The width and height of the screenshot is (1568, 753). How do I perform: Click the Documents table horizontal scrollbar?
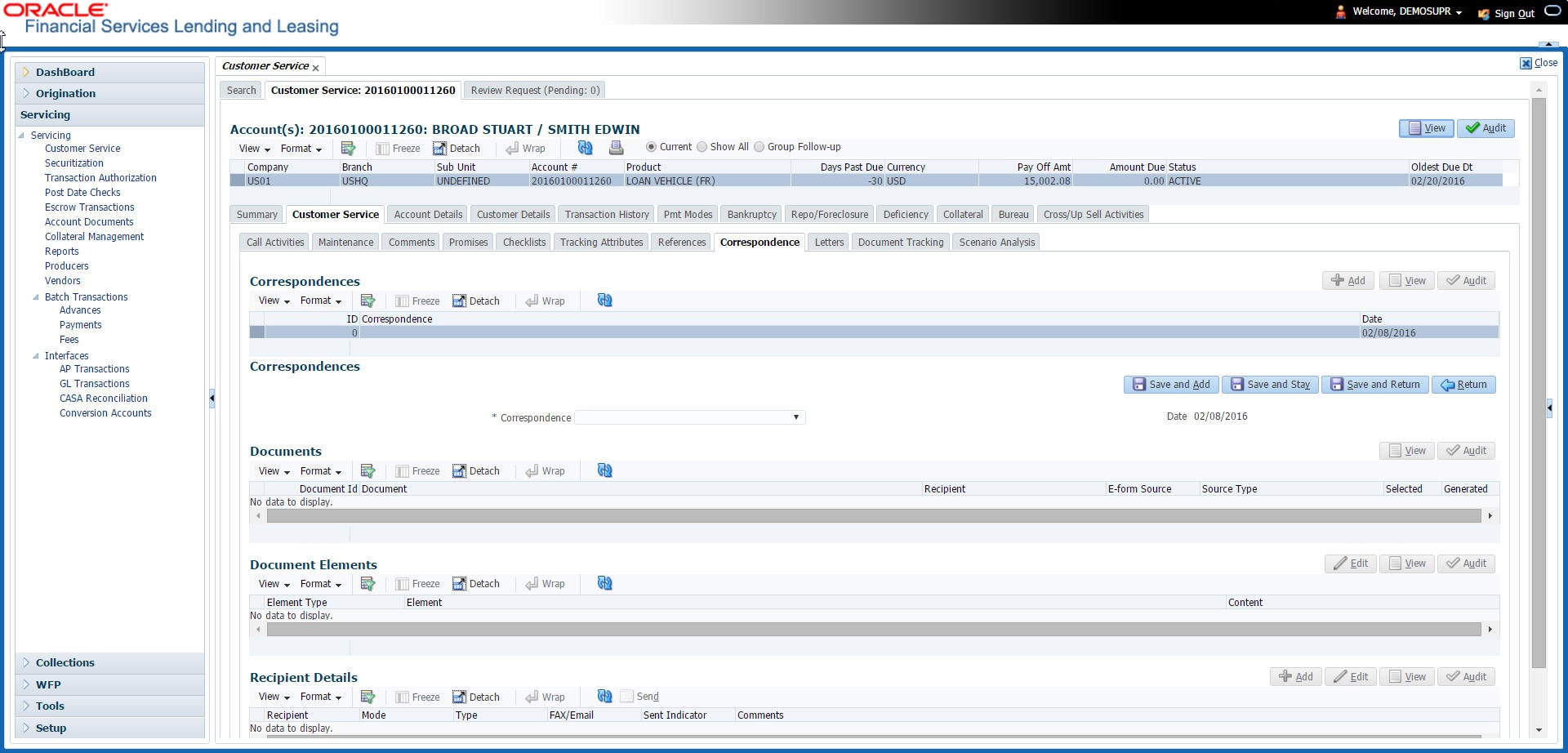click(x=874, y=516)
